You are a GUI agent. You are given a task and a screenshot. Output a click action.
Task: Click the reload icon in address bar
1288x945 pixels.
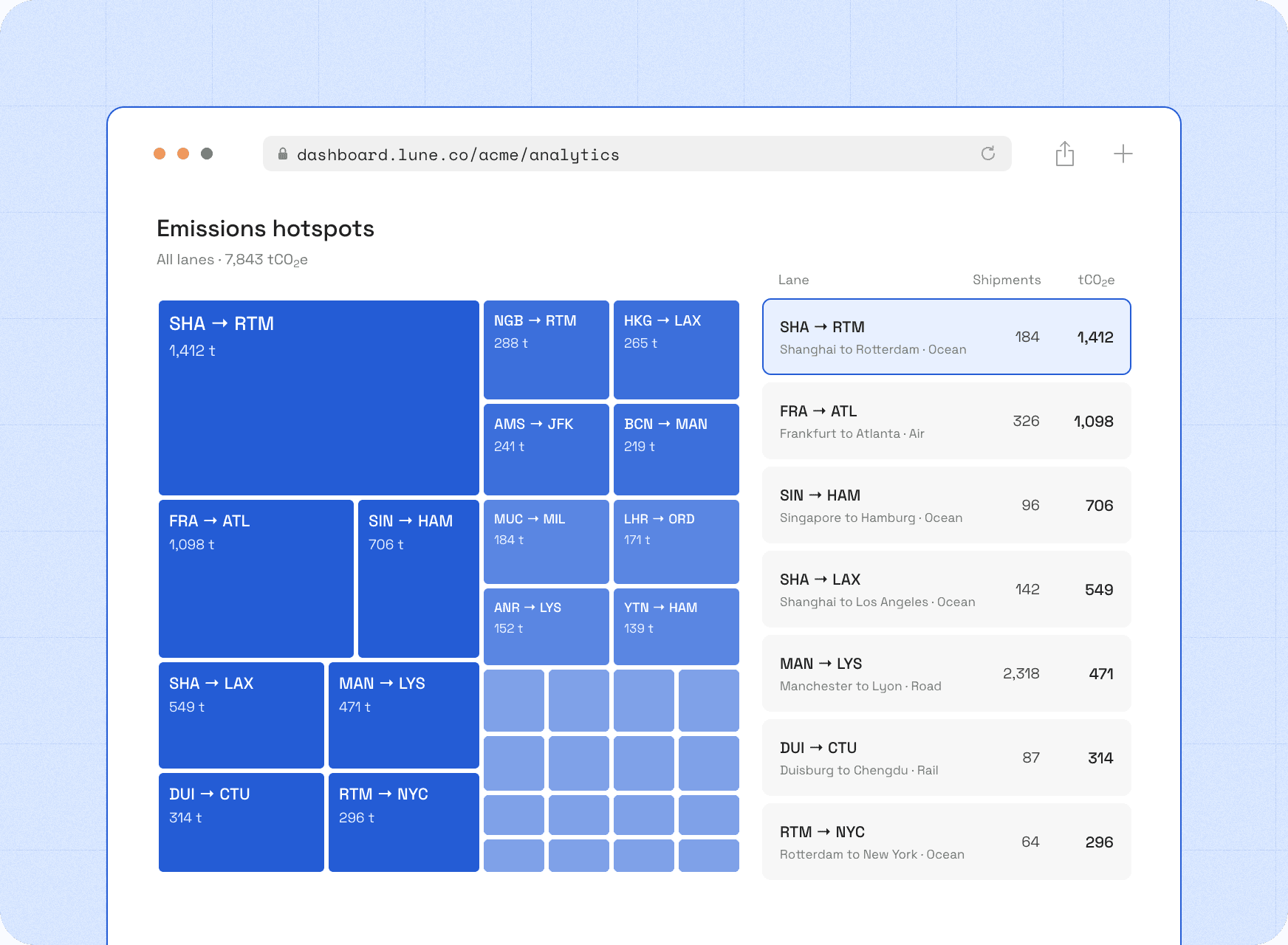pos(987,154)
